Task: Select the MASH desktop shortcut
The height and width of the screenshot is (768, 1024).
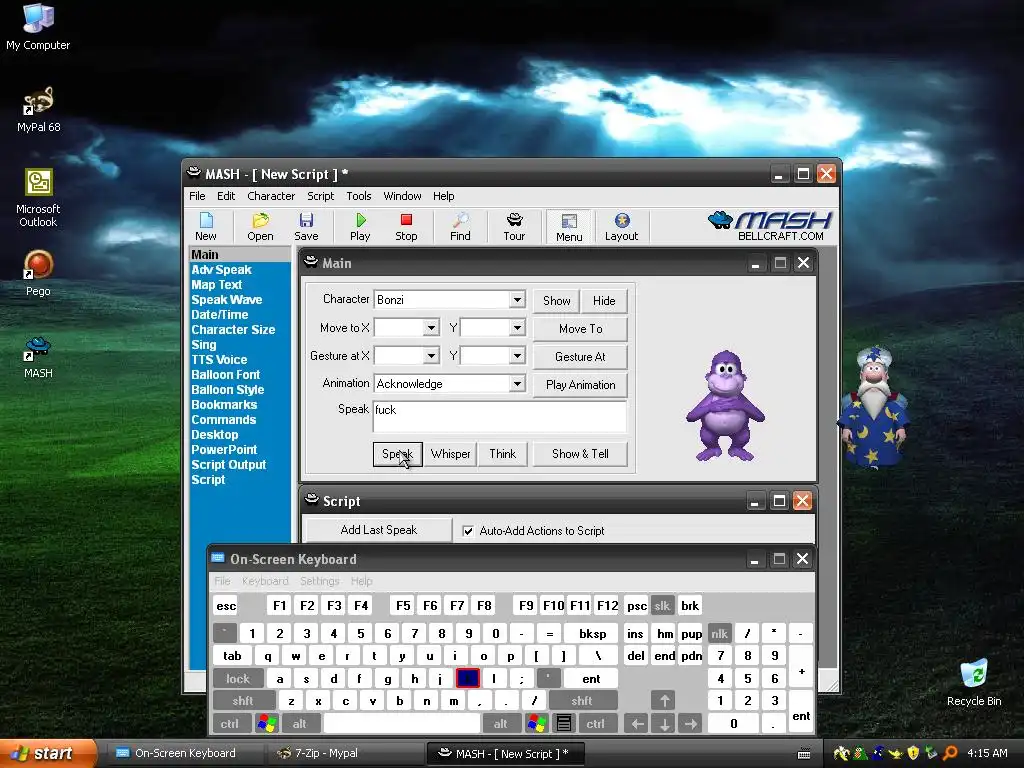Action: click(x=38, y=357)
